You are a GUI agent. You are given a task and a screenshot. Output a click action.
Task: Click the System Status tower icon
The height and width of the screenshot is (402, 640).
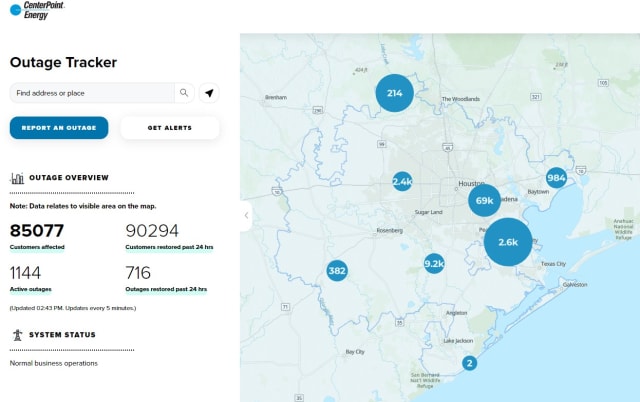tap(17, 335)
